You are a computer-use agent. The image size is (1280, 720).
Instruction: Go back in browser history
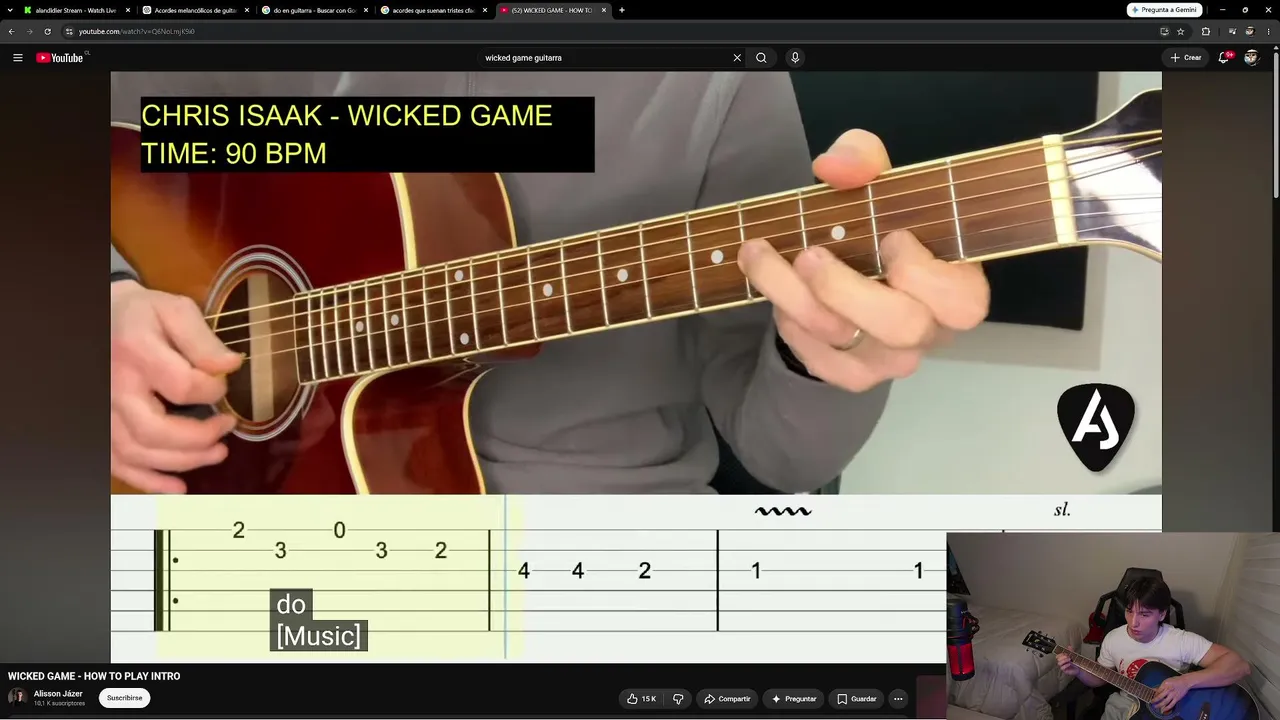click(x=11, y=31)
